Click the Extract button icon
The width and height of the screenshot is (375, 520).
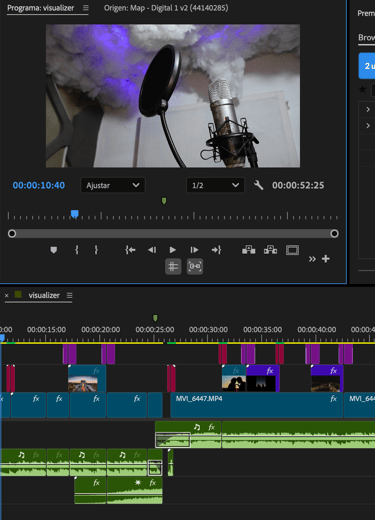pos(270,250)
